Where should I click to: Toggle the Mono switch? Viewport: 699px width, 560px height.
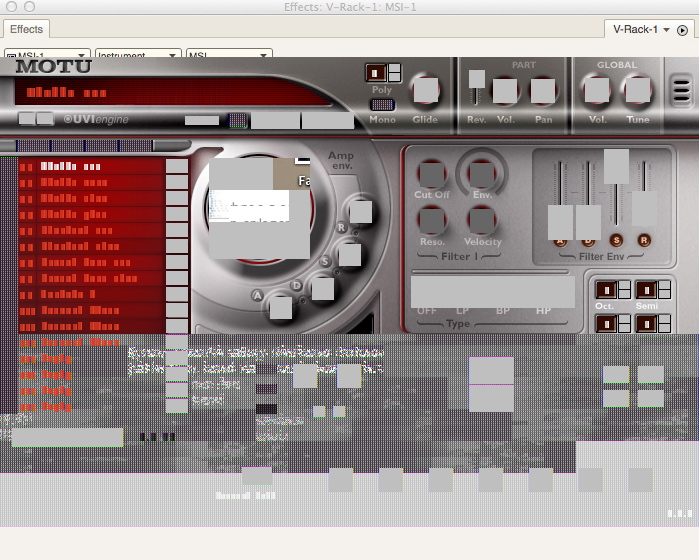coord(382,105)
